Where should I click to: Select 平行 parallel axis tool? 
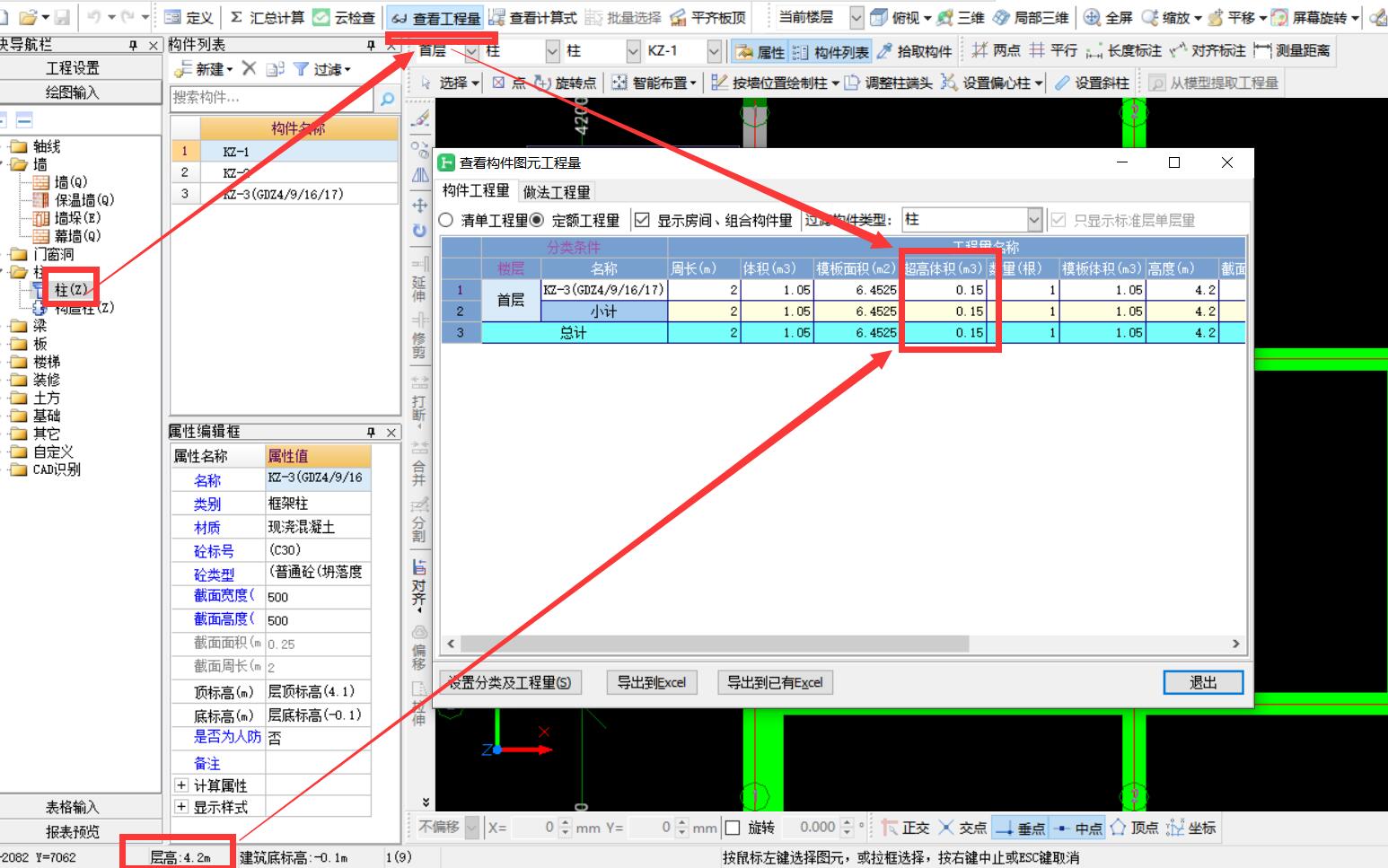pos(1053,51)
